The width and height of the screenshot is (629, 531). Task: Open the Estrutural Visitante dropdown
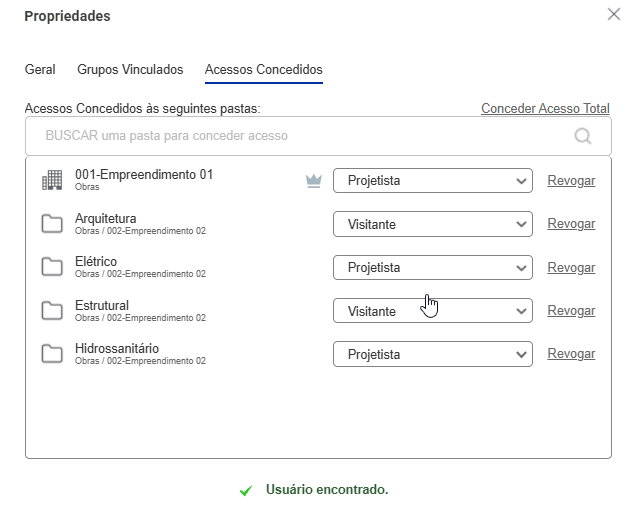(x=433, y=310)
